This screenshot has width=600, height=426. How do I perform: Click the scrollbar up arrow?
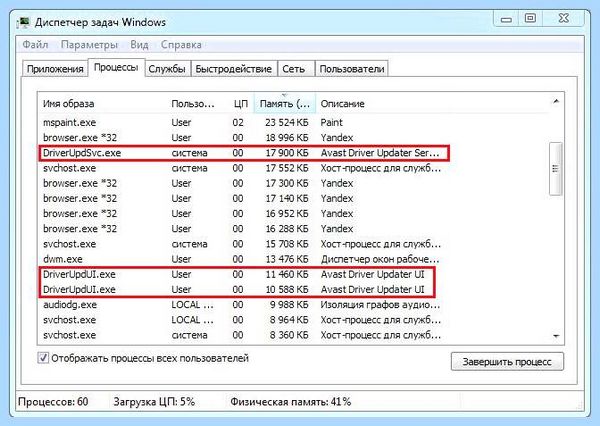click(x=556, y=101)
